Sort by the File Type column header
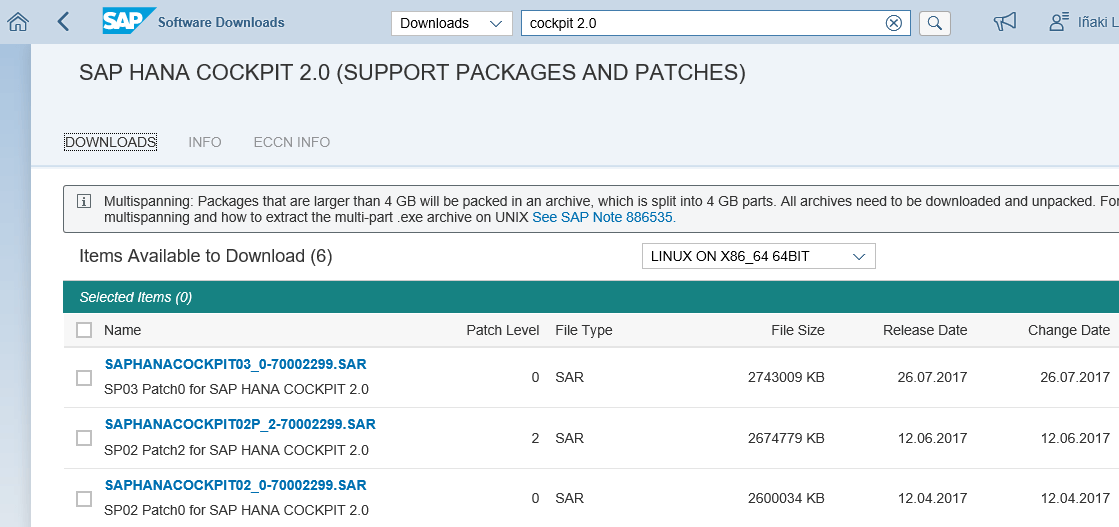The image size is (1119, 527). click(x=584, y=330)
